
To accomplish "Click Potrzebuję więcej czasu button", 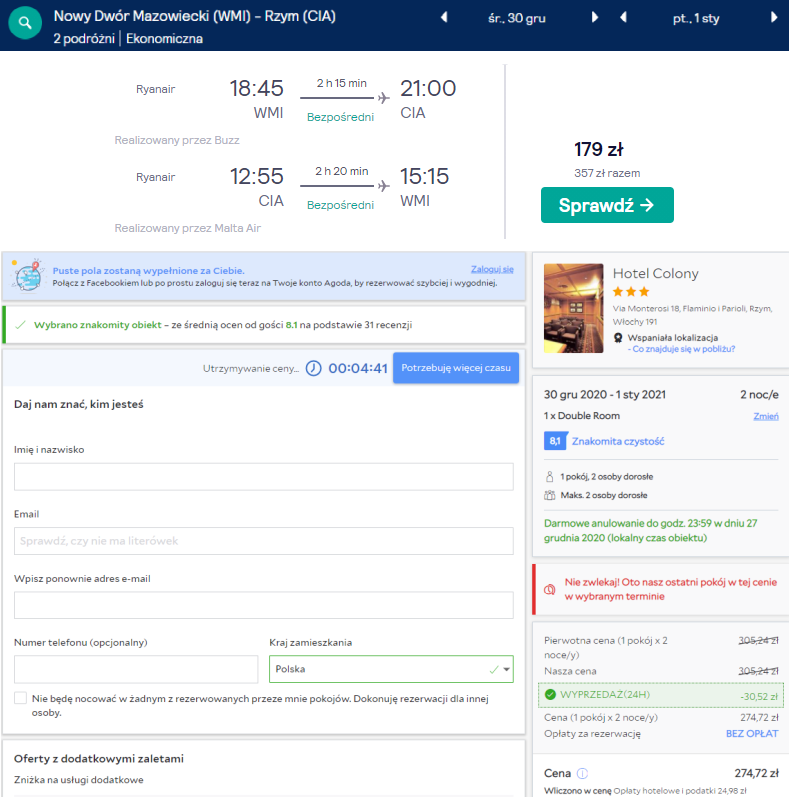I will click(x=456, y=368).
